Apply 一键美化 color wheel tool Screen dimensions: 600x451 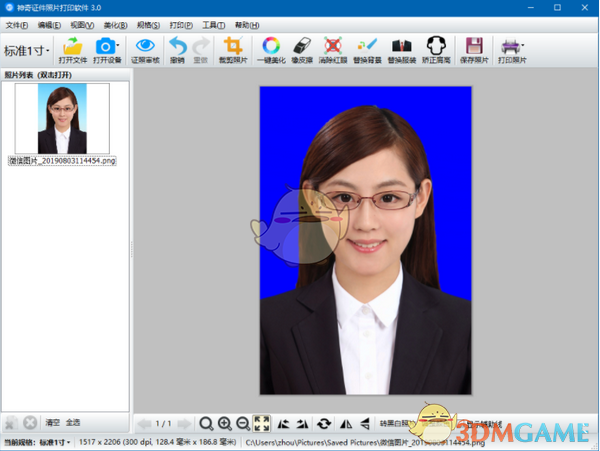pos(270,49)
